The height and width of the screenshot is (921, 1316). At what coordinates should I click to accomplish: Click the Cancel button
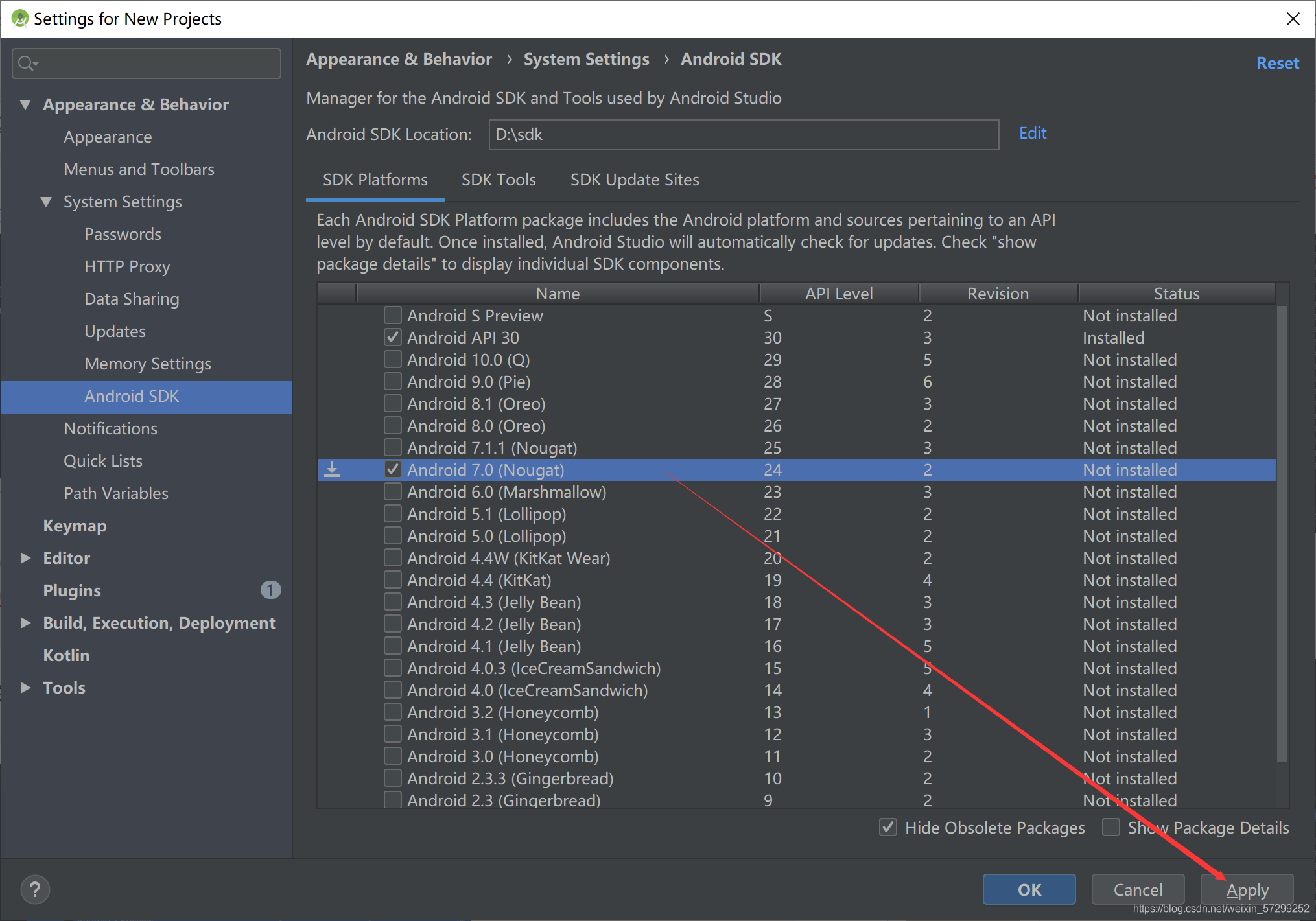(1138, 889)
